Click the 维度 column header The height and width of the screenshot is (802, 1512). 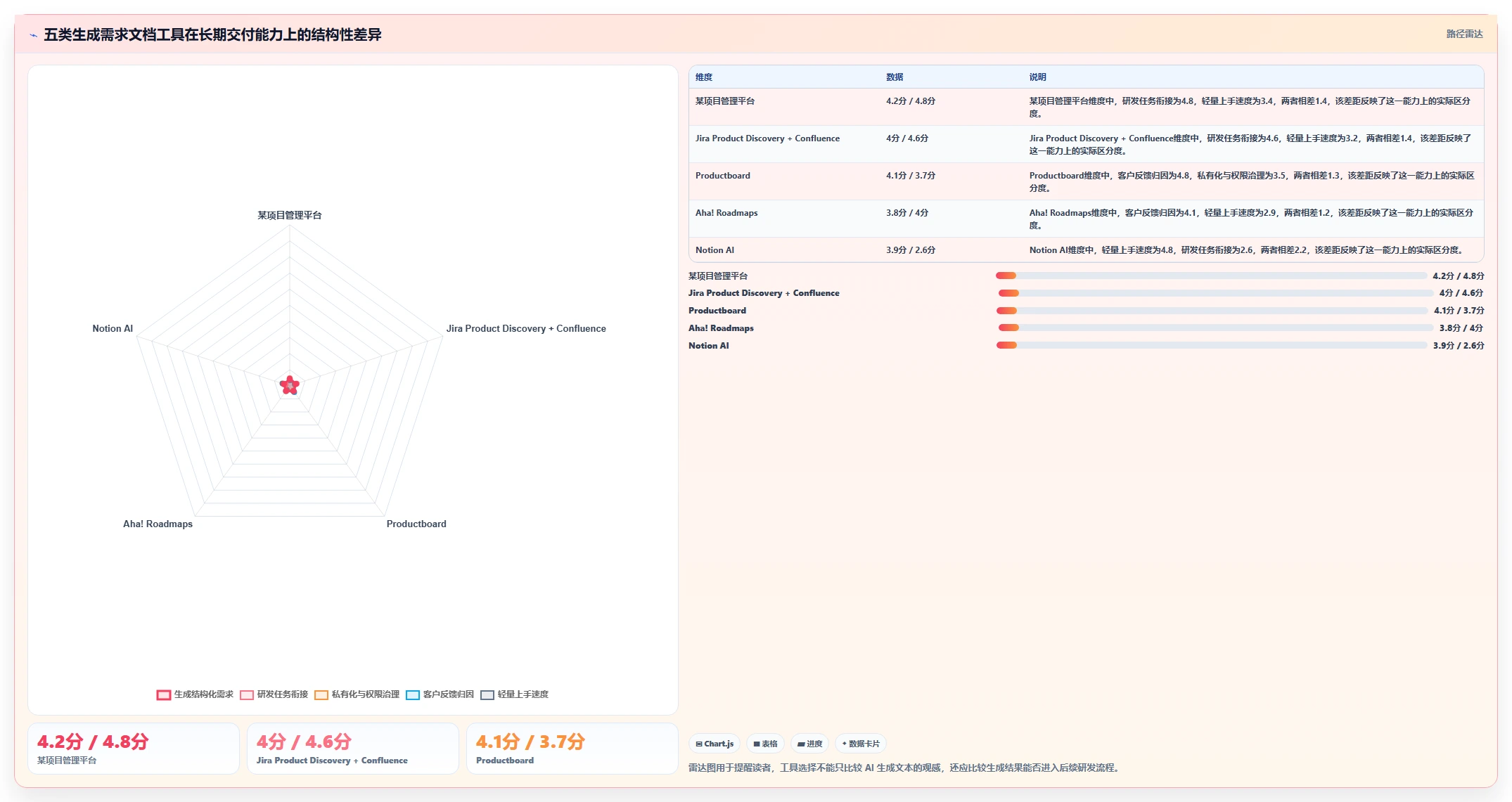pos(704,77)
